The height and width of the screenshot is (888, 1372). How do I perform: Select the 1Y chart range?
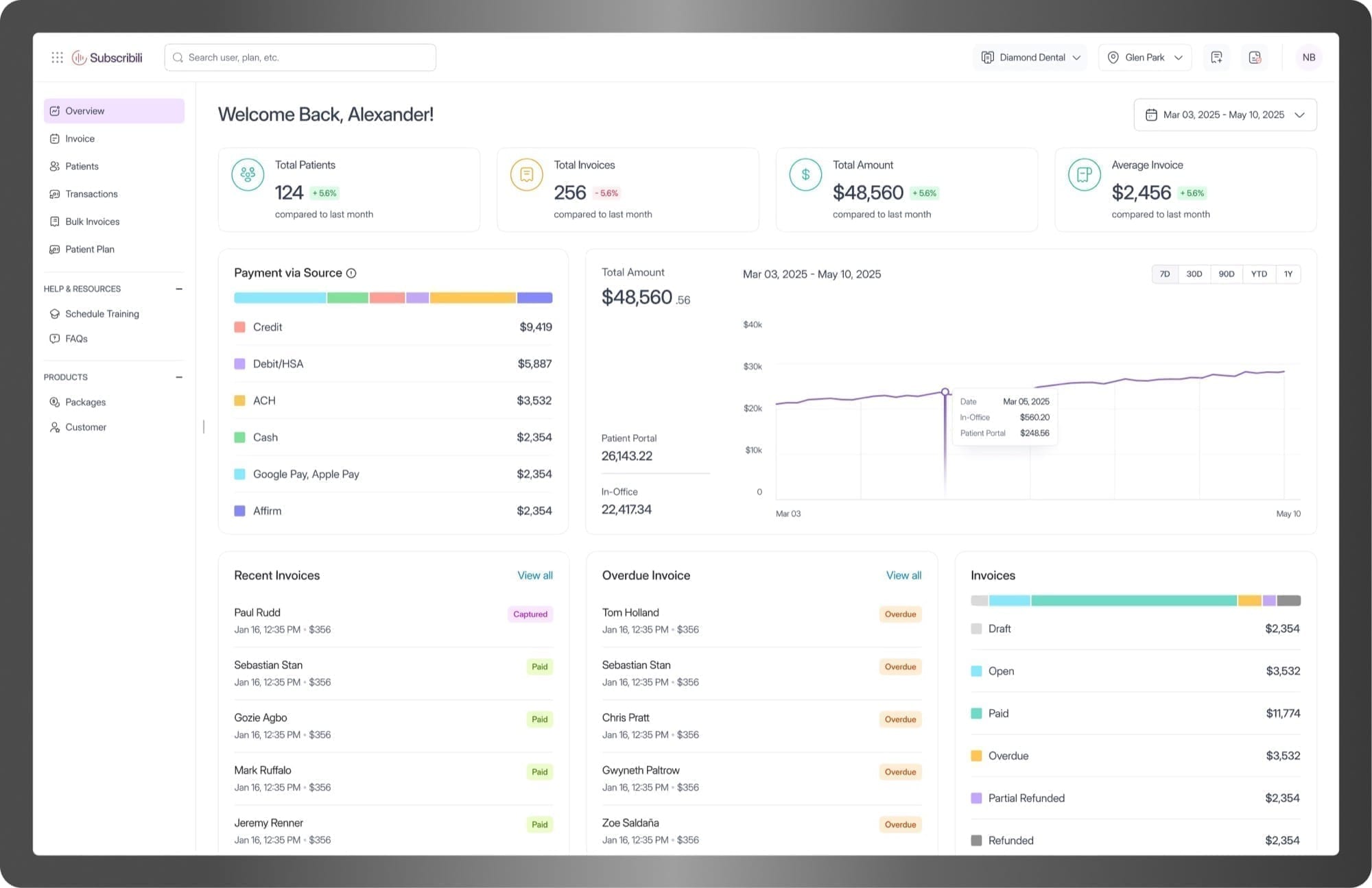pos(1288,274)
